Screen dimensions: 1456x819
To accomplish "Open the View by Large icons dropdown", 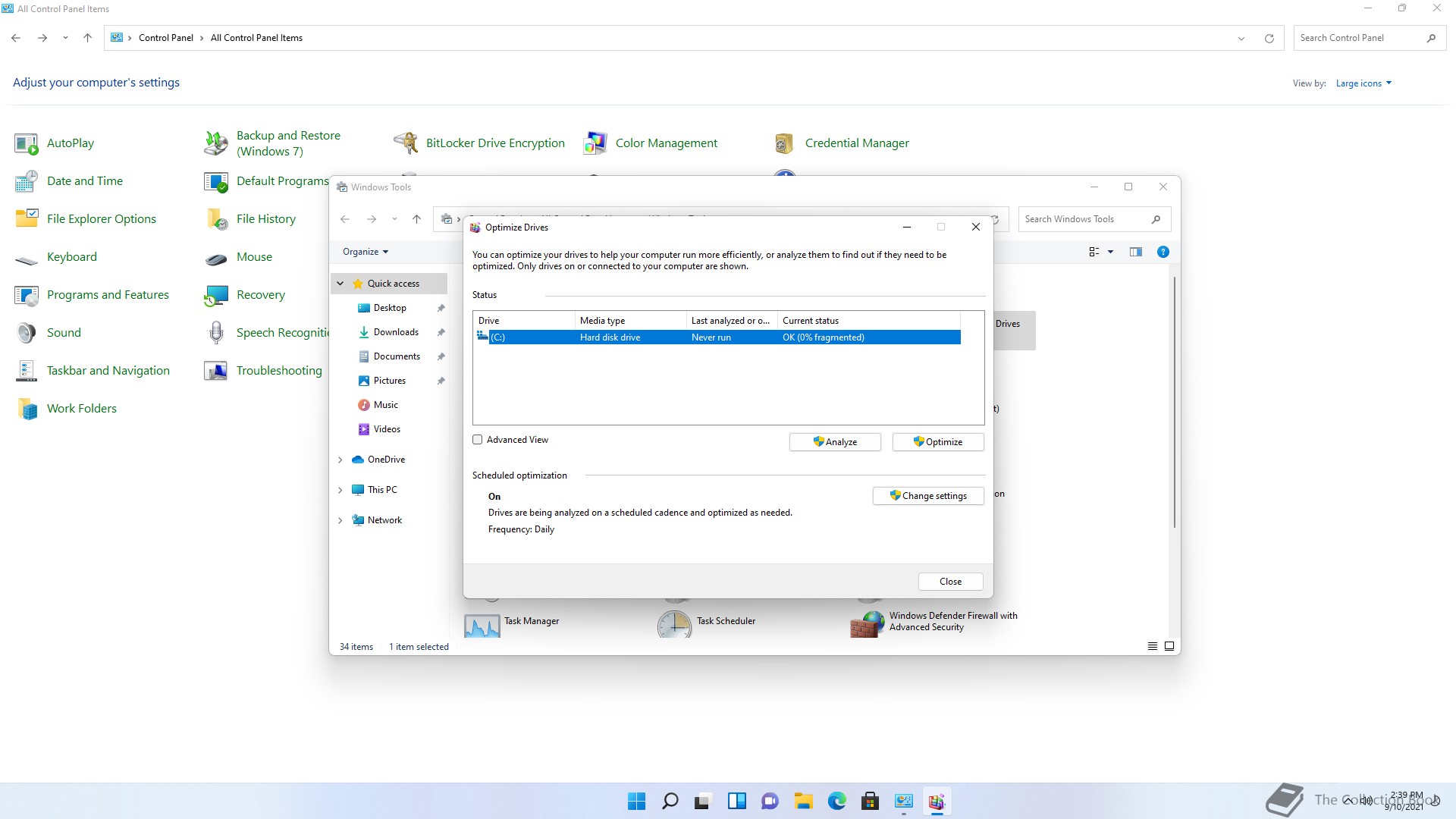I will (x=1363, y=83).
